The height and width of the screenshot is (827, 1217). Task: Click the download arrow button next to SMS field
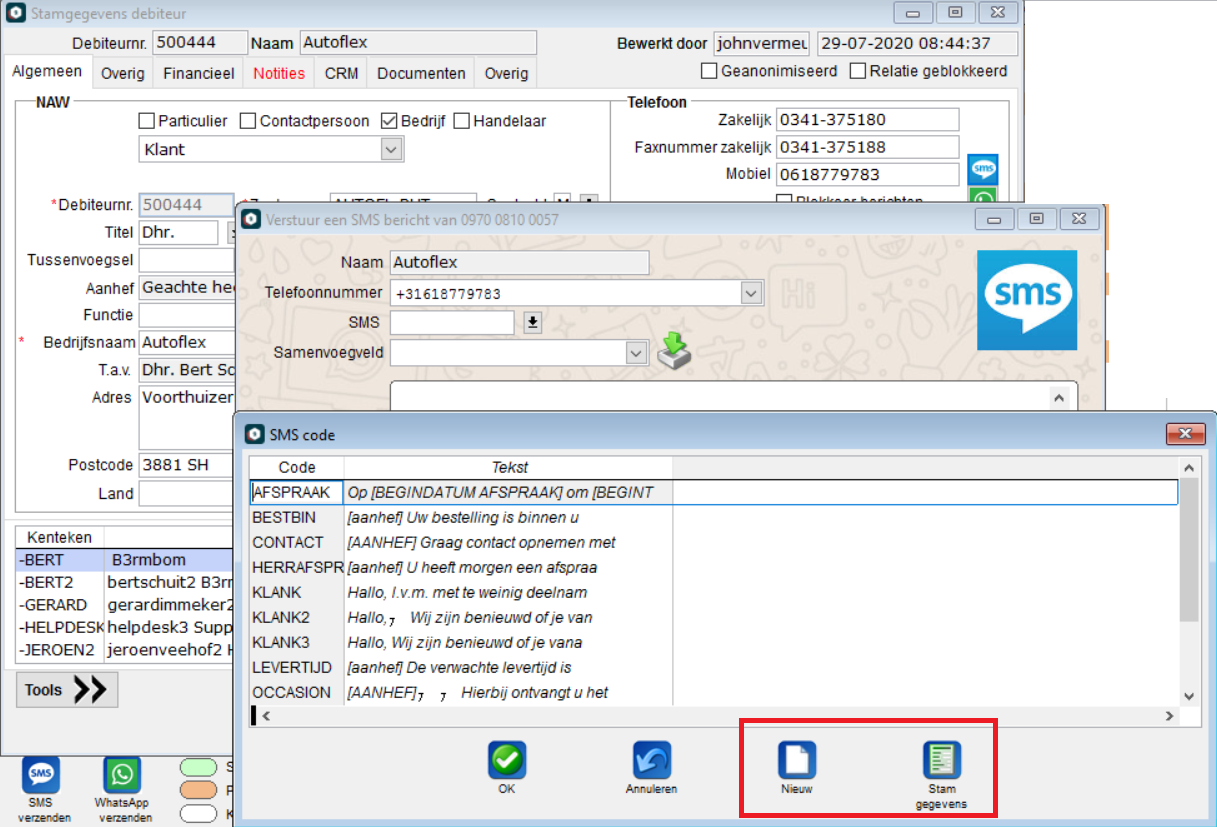tap(533, 322)
